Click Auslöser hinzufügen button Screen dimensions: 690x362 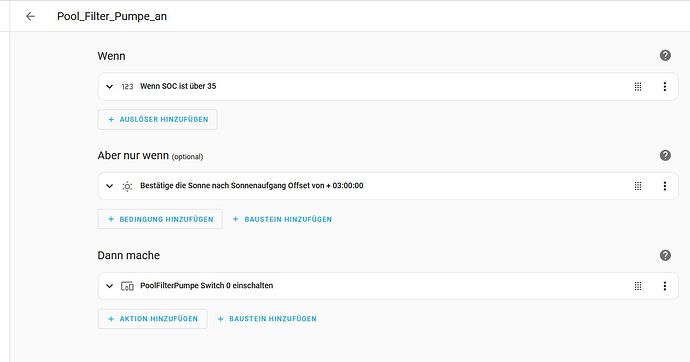click(158, 120)
